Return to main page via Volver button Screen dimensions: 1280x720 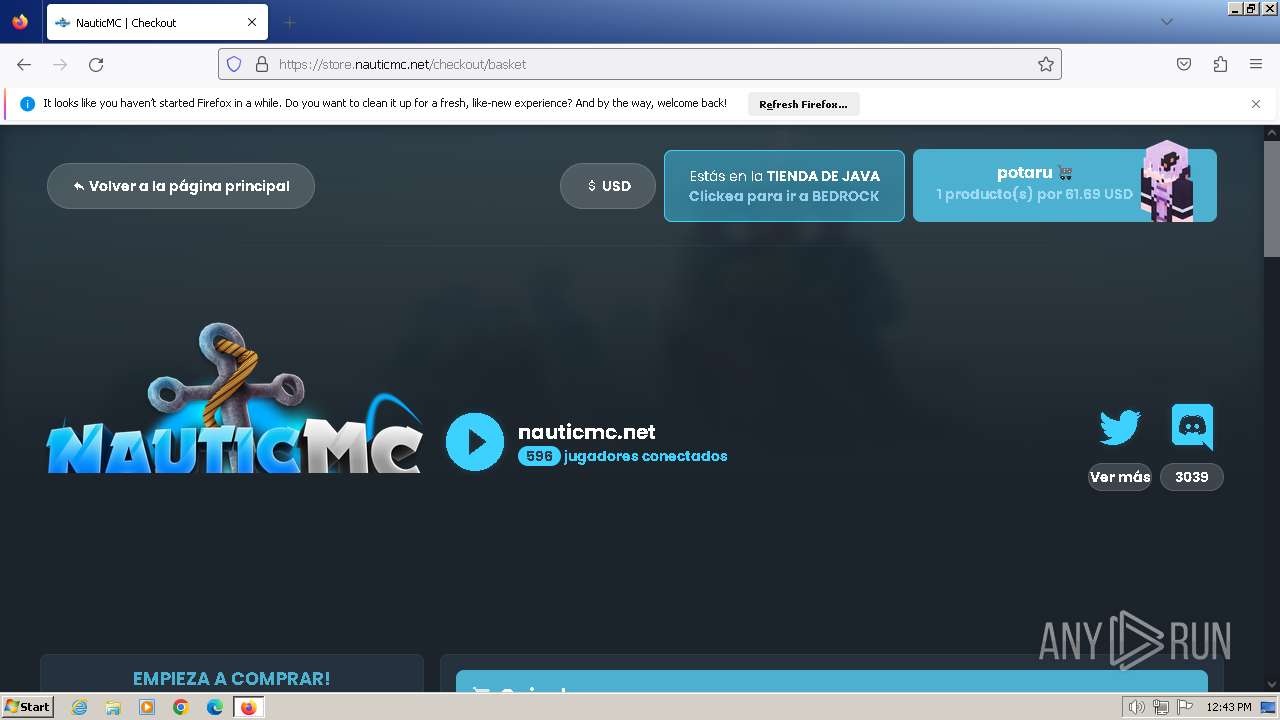(181, 186)
